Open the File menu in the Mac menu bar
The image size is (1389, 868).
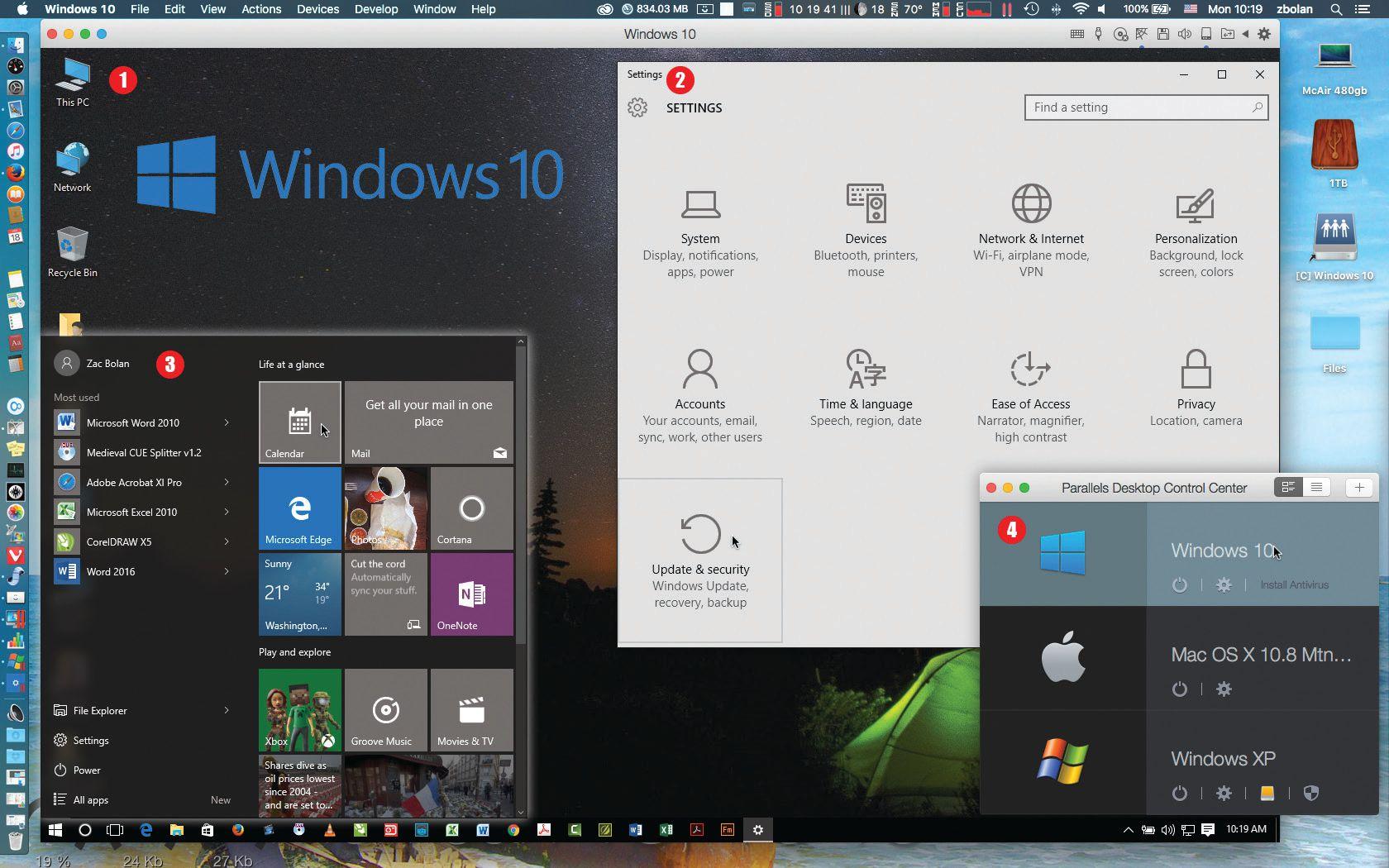(x=140, y=9)
